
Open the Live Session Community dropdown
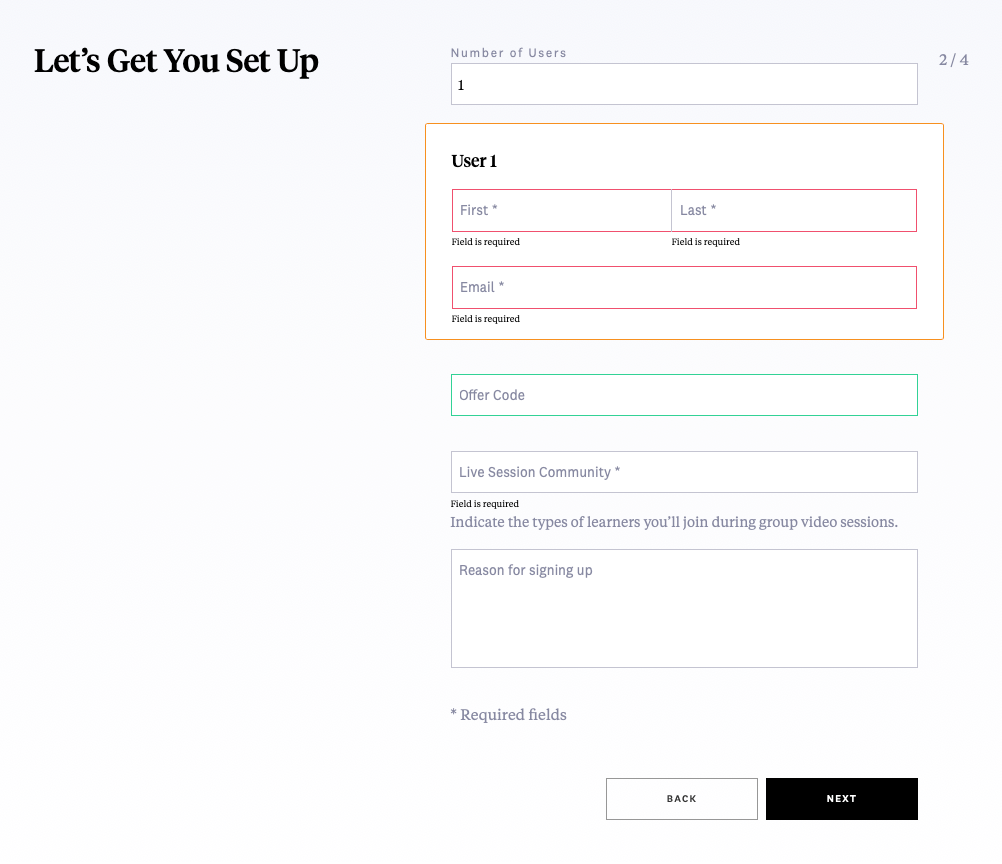pos(684,472)
